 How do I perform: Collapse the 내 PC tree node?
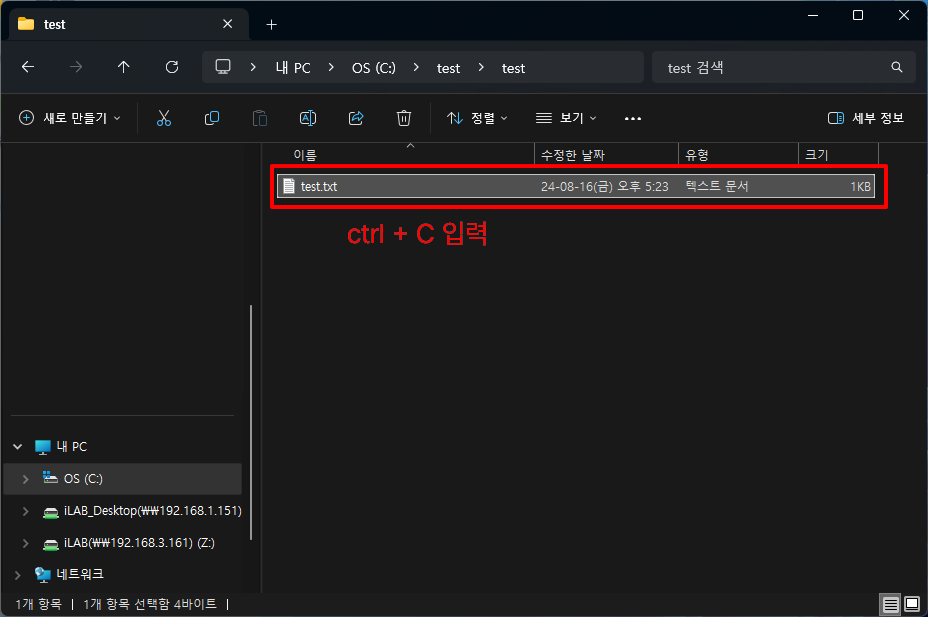click(18, 447)
